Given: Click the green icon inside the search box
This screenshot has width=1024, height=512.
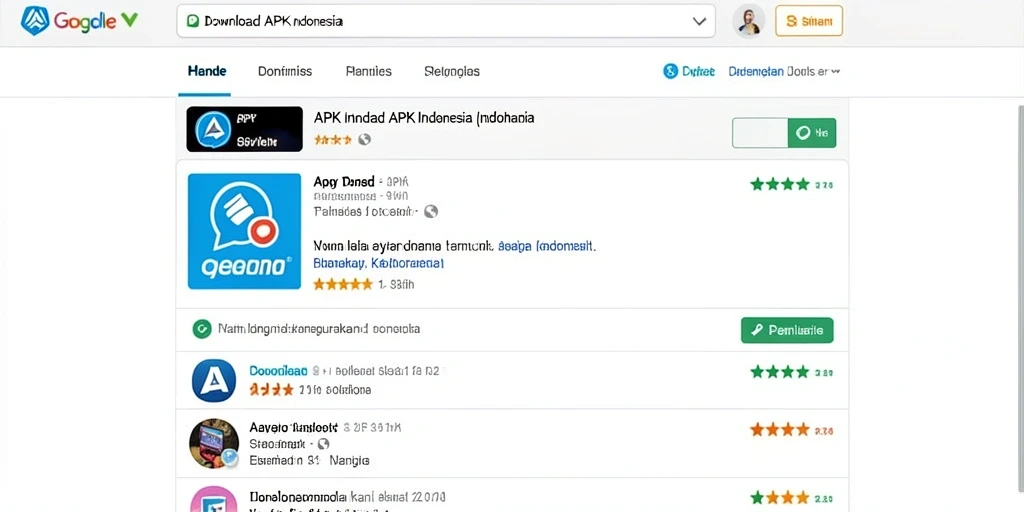Looking at the screenshot, I should tap(193, 21).
